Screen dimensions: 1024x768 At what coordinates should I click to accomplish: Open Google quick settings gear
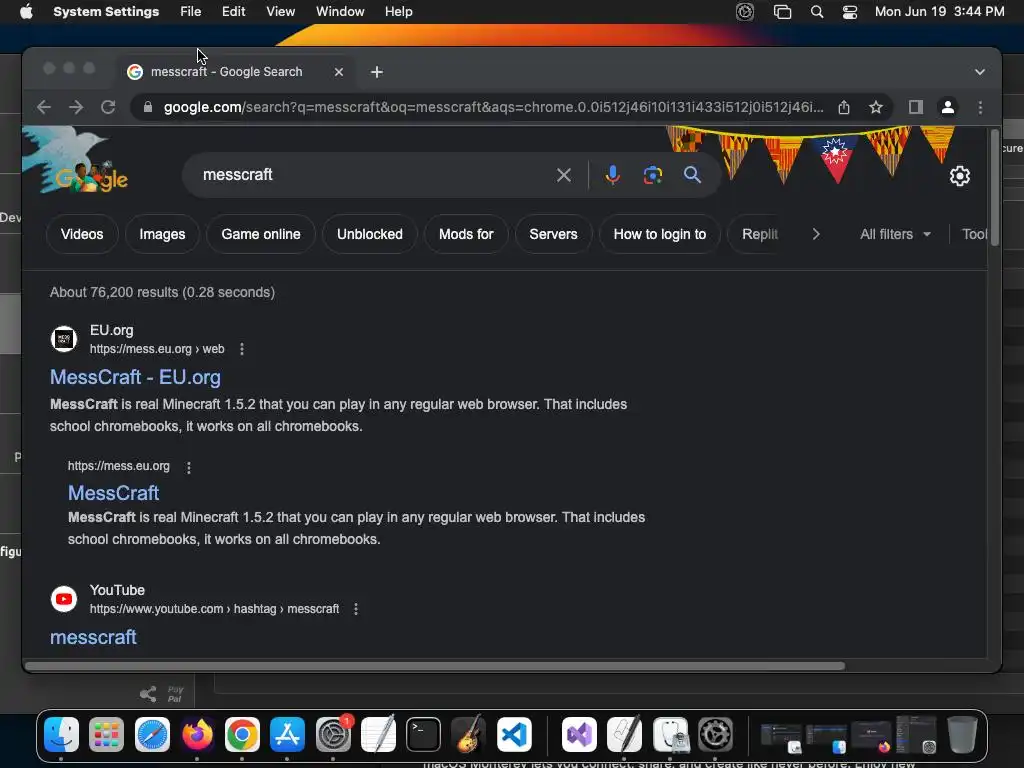tap(959, 176)
